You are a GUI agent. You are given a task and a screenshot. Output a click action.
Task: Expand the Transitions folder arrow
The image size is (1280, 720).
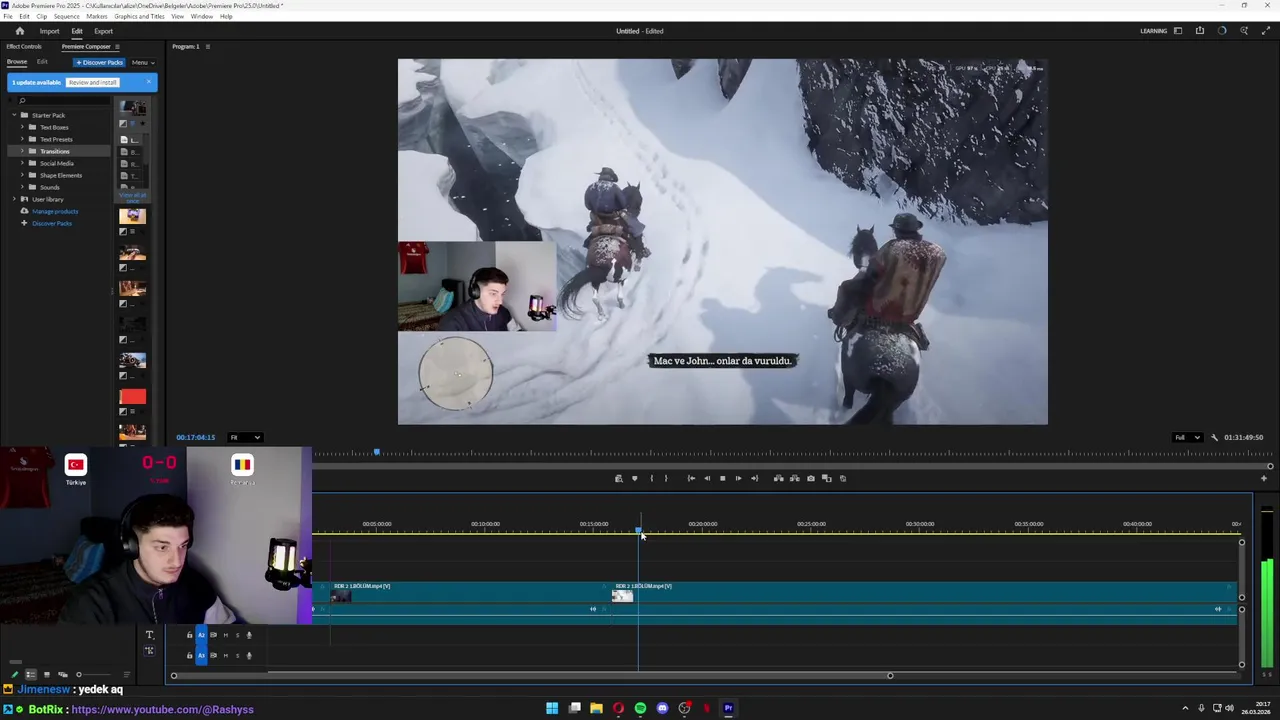(23, 151)
